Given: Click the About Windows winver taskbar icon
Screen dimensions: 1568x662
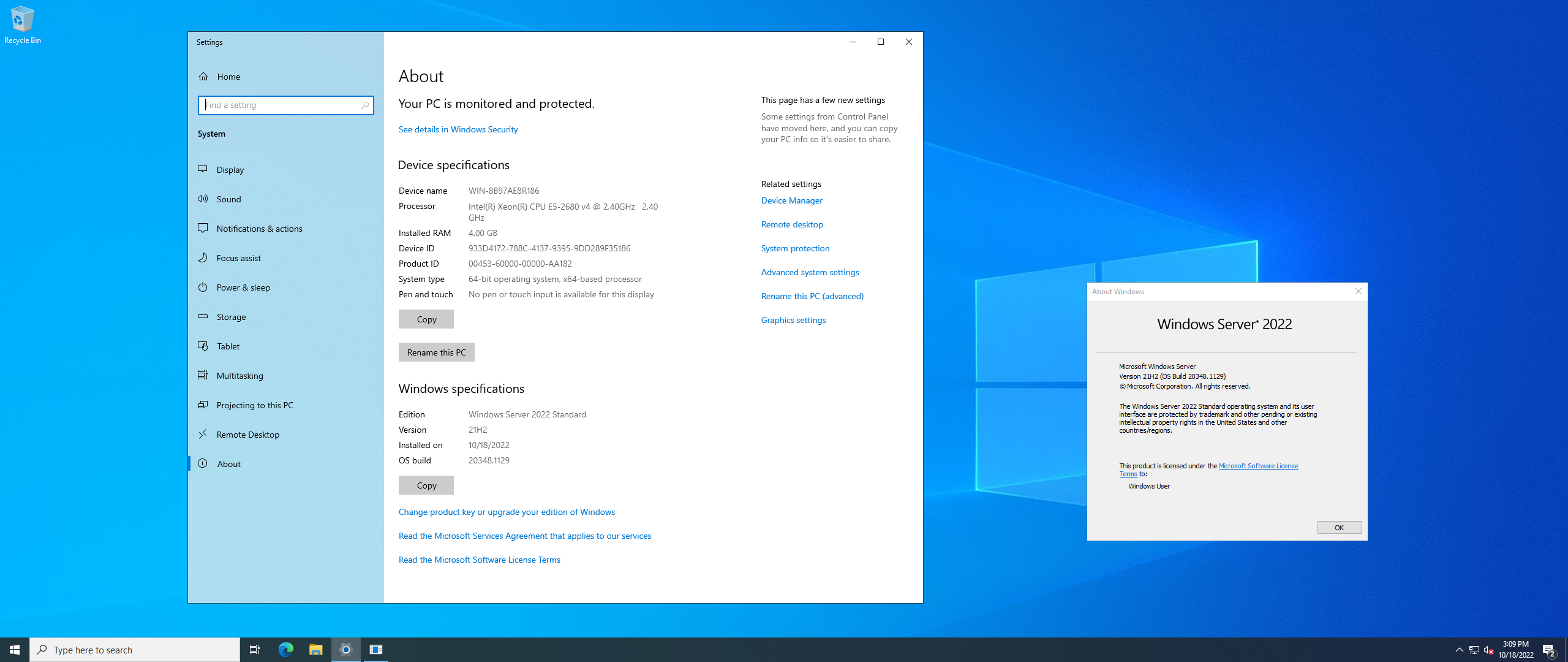Looking at the screenshot, I should tap(376, 650).
